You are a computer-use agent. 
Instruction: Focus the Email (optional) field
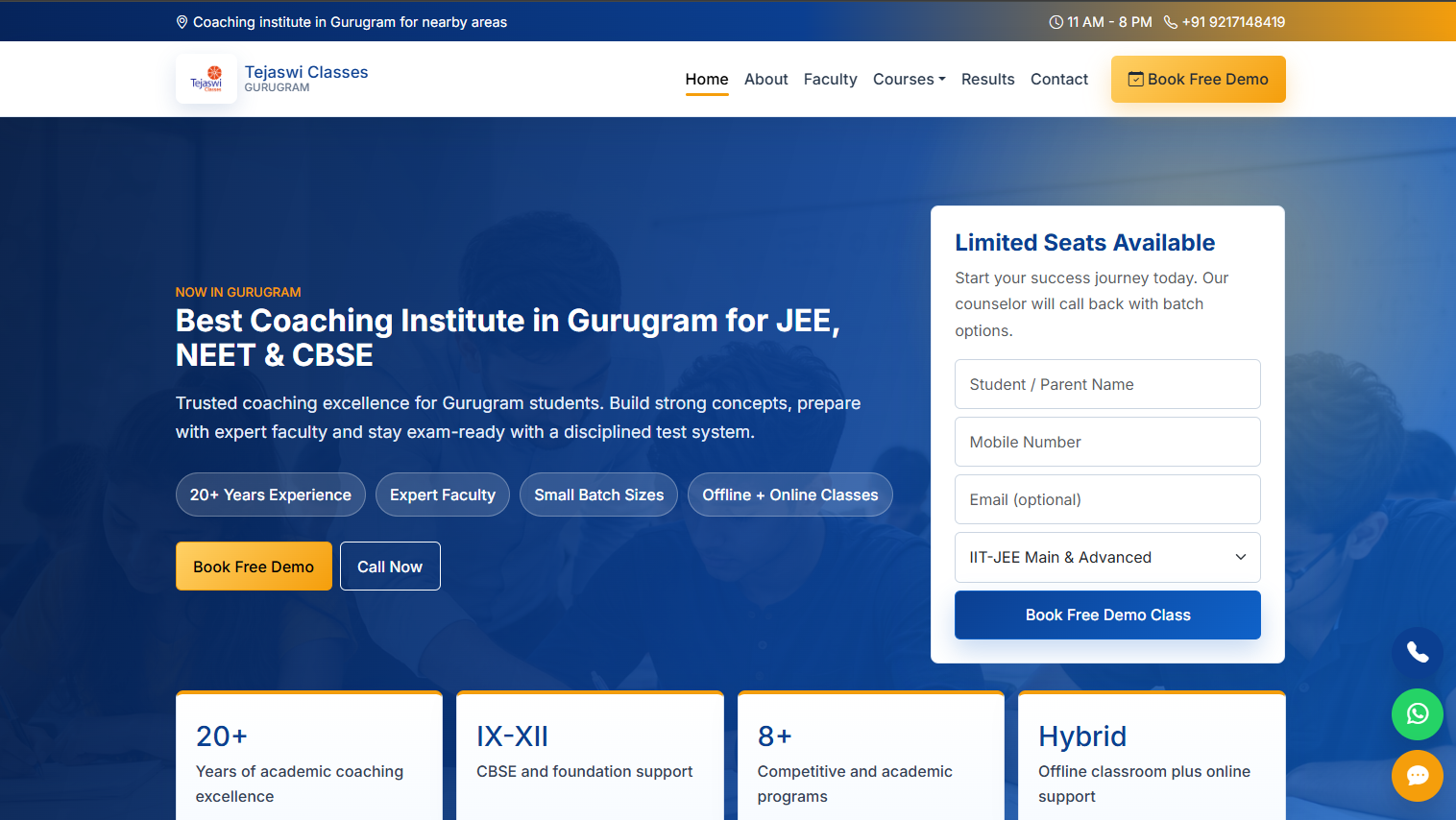point(1107,499)
